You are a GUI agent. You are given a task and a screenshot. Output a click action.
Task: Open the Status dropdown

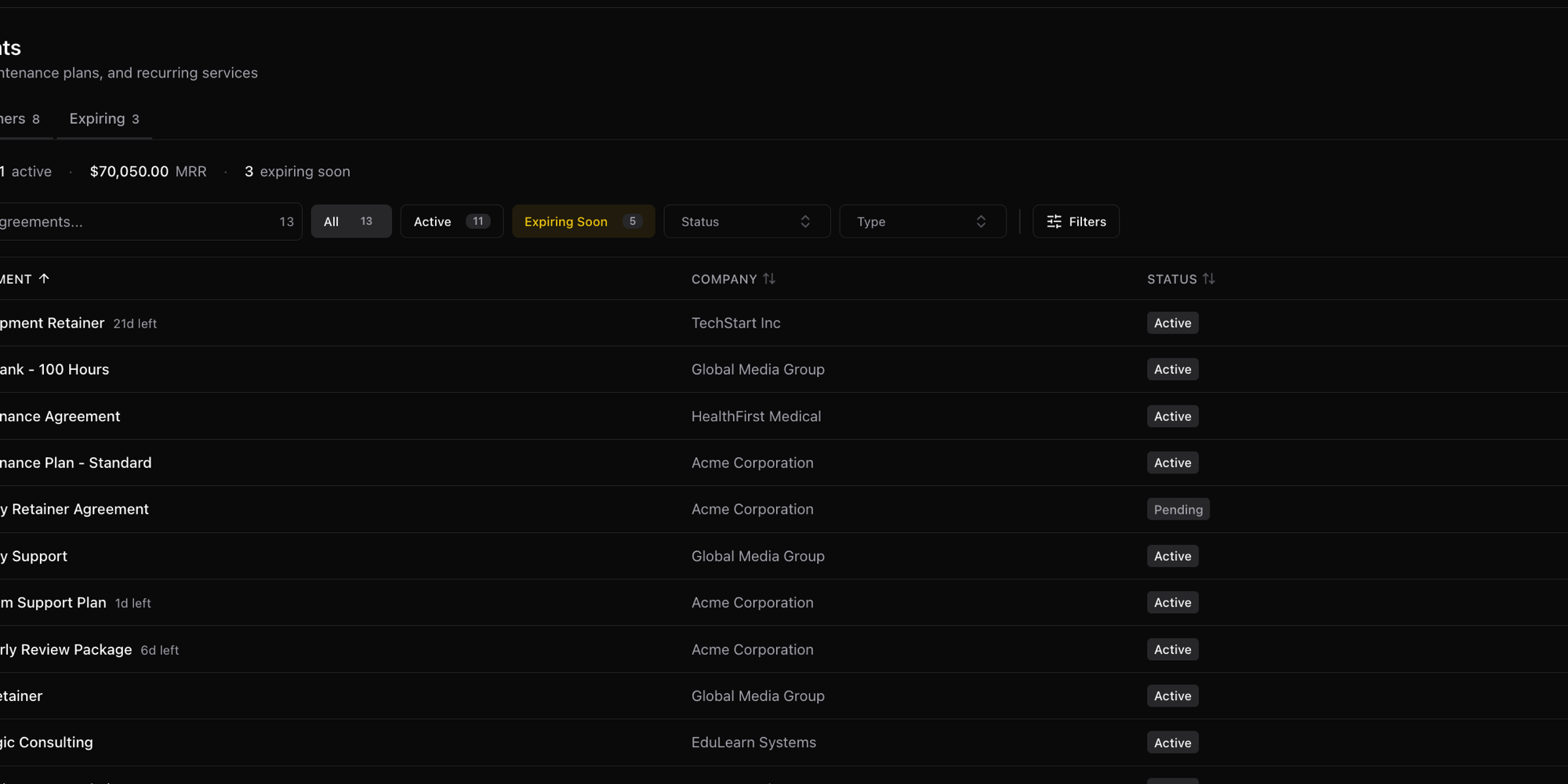(746, 222)
